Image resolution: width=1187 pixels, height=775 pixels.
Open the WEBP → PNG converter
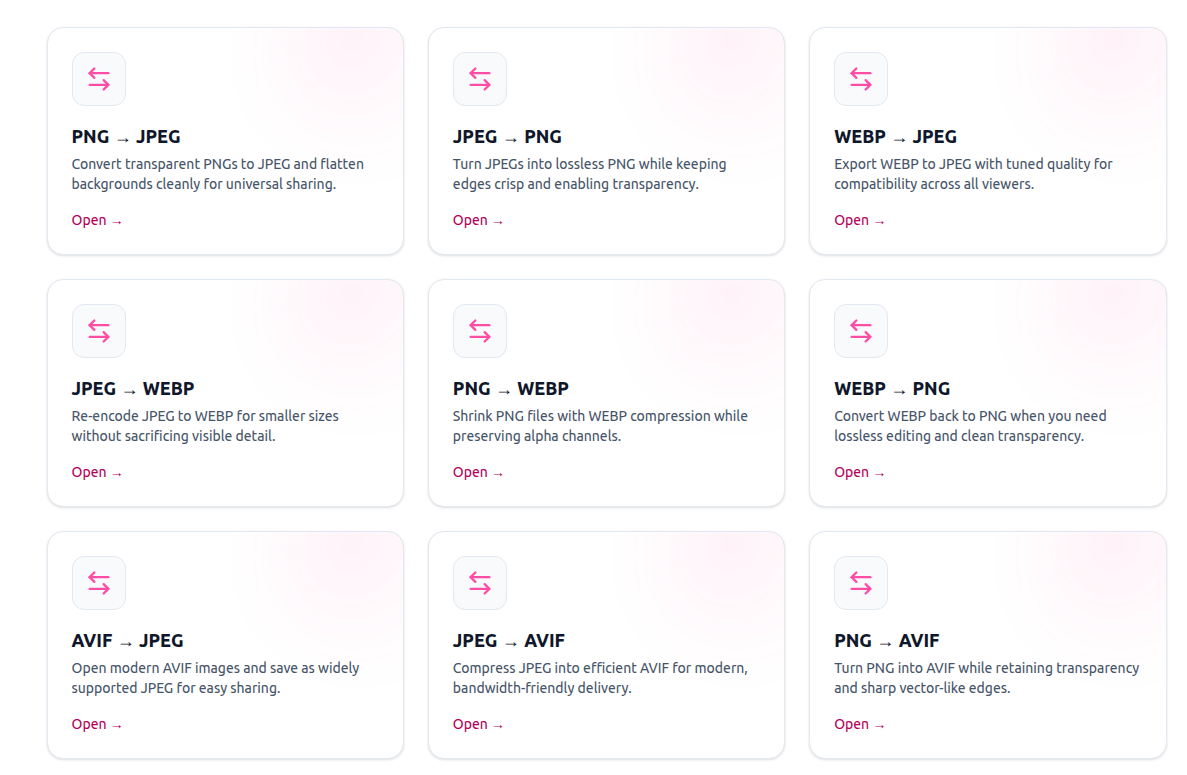tap(859, 471)
